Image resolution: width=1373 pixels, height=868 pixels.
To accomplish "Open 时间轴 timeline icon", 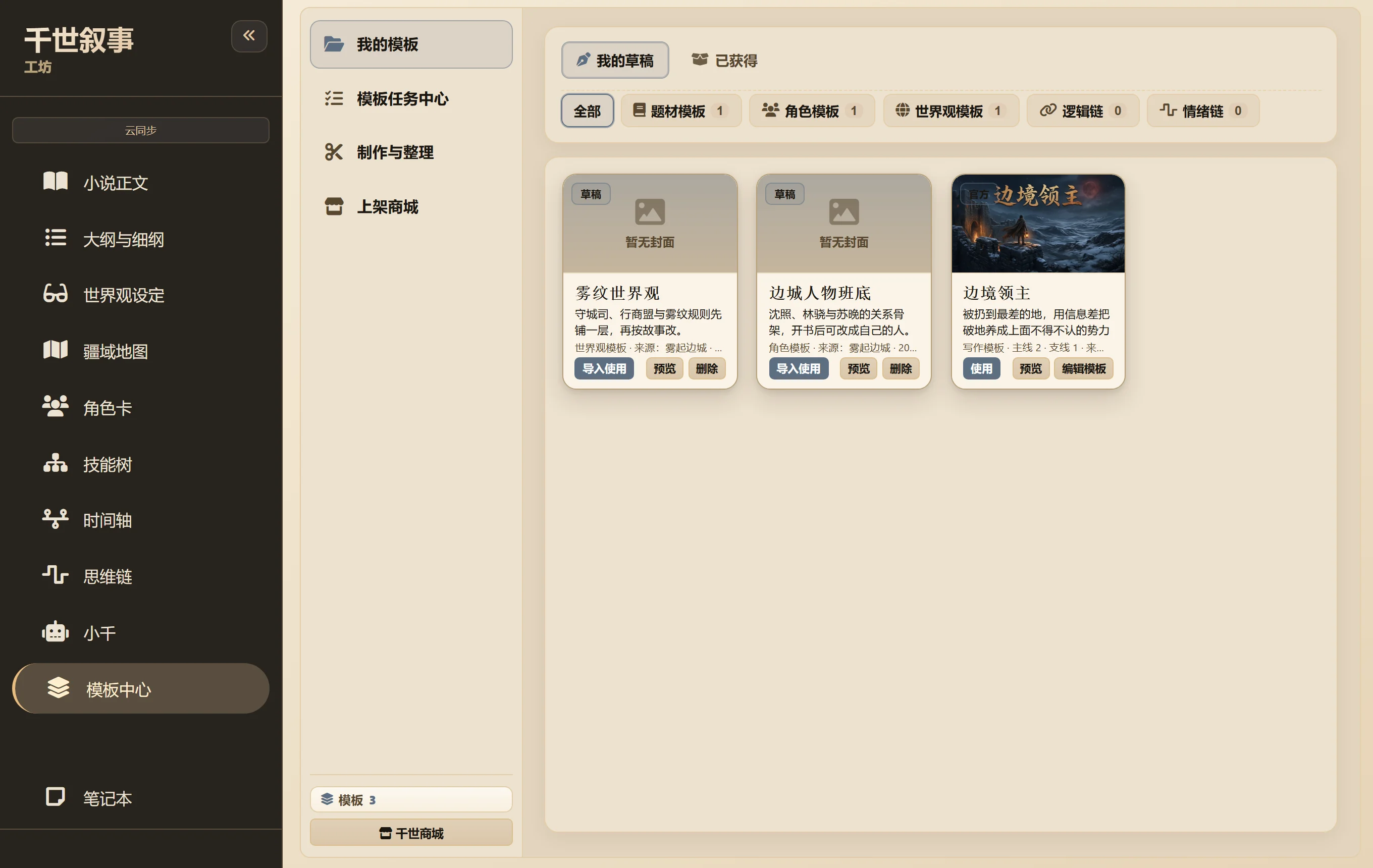I will [56, 519].
